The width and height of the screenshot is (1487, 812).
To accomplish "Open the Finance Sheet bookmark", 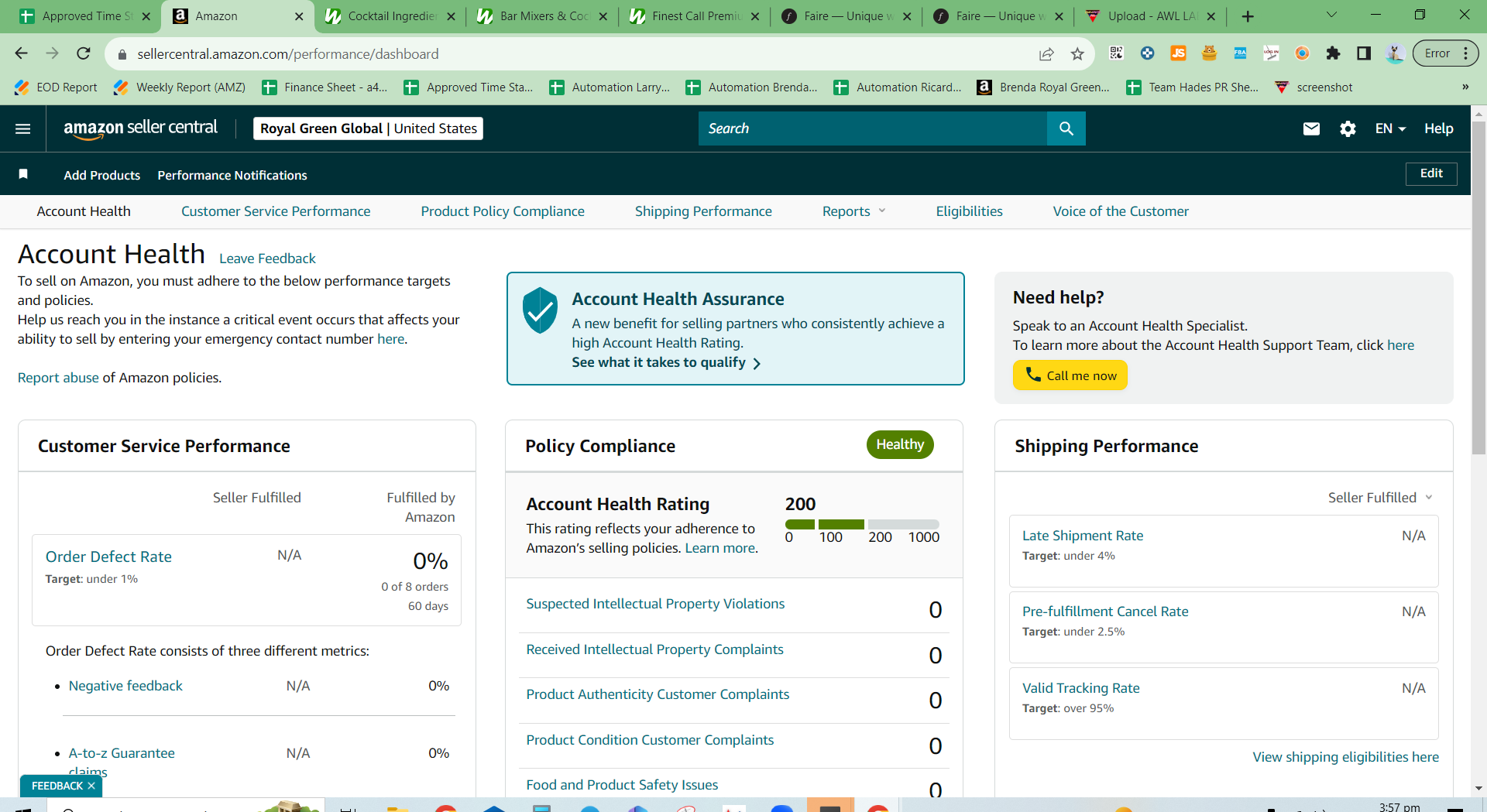I will [325, 87].
